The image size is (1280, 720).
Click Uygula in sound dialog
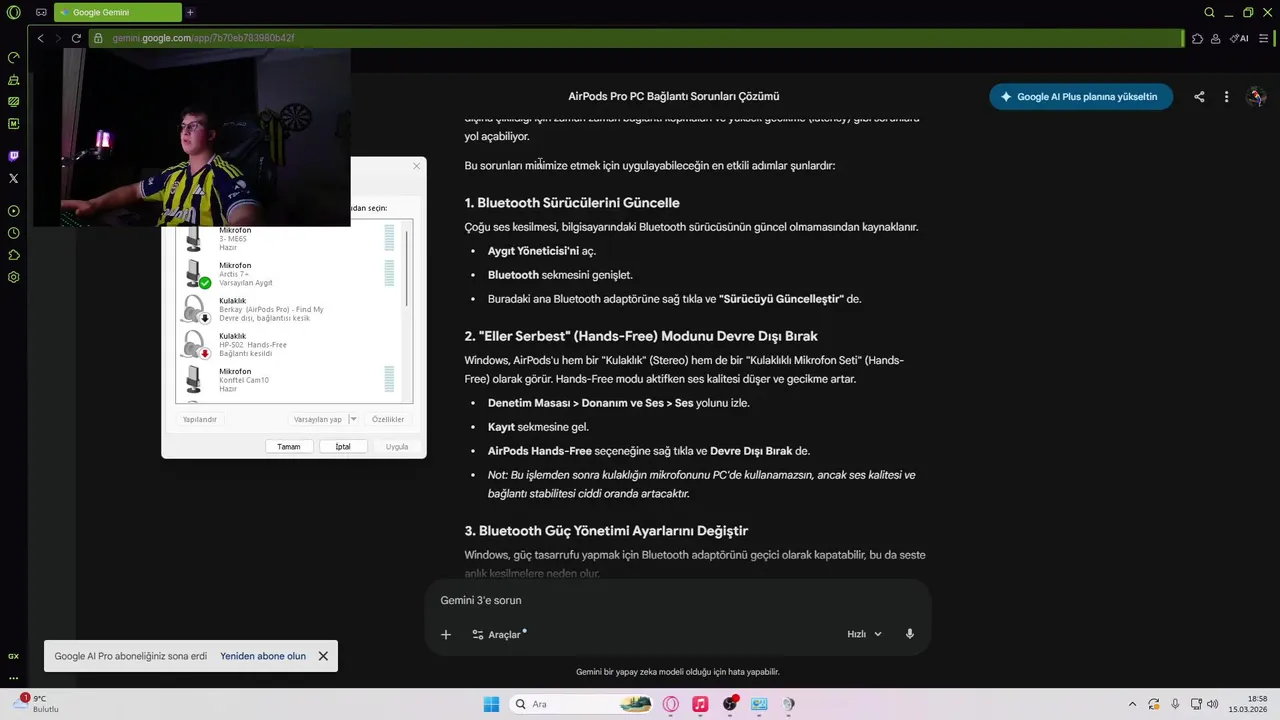[397, 446]
